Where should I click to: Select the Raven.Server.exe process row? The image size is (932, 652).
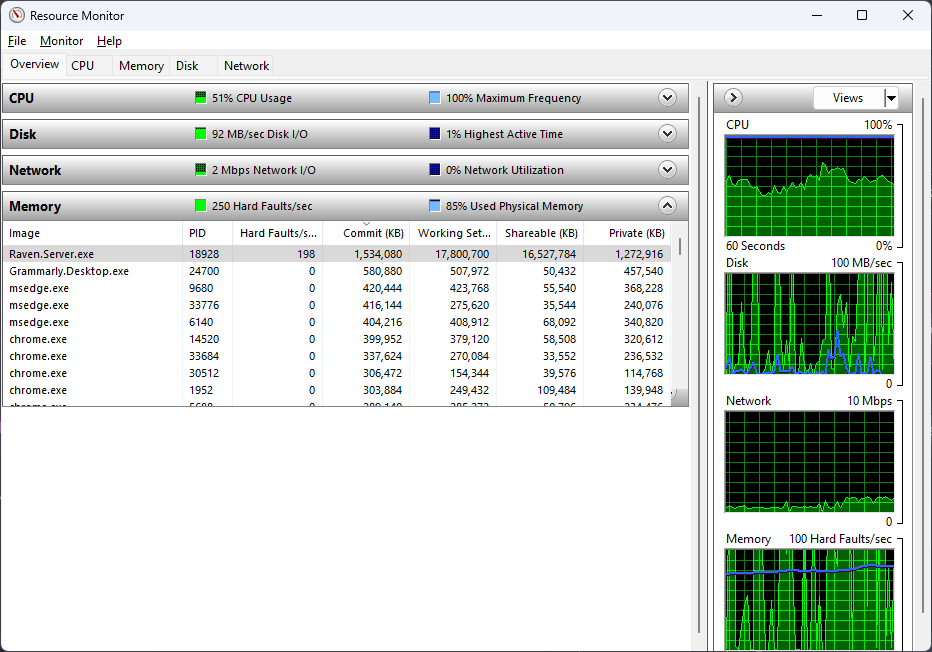point(337,254)
